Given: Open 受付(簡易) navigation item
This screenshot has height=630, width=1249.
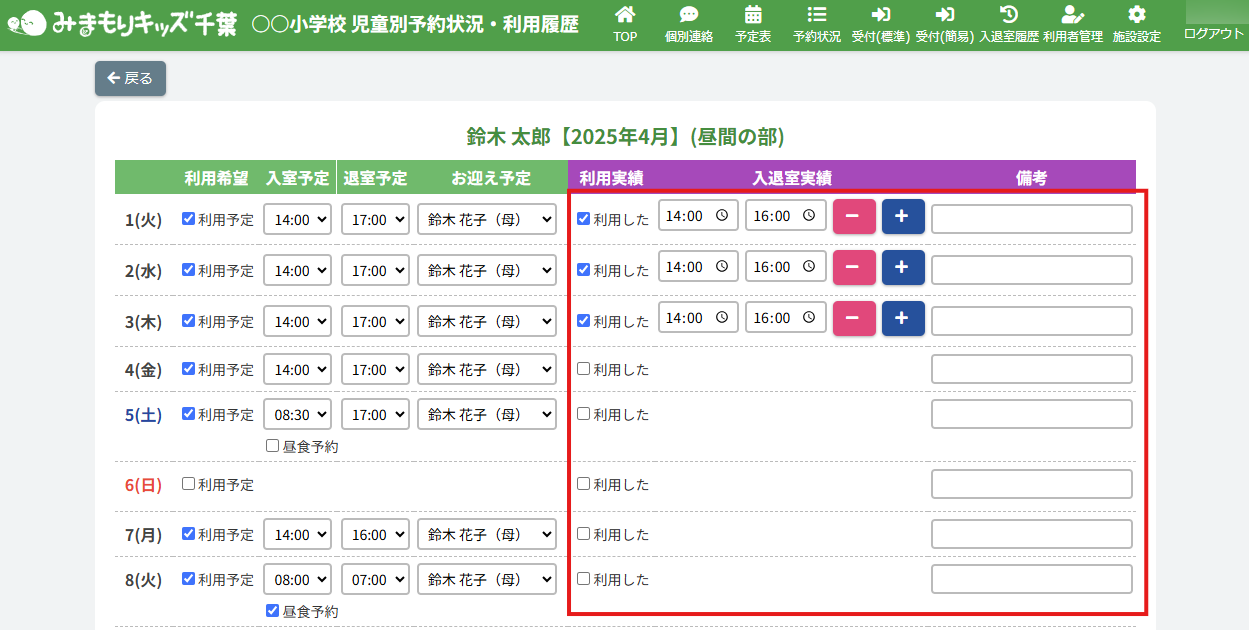Looking at the screenshot, I should (x=945, y=25).
